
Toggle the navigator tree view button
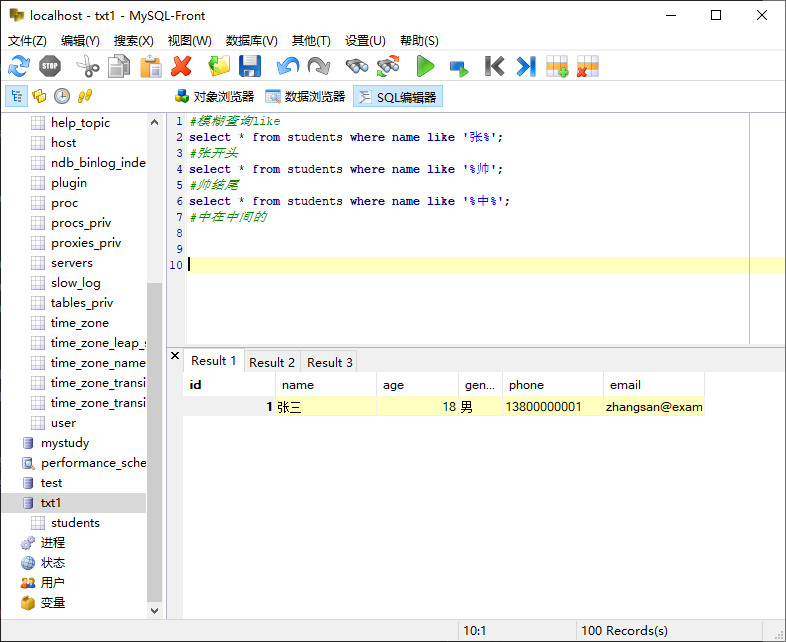point(17,96)
